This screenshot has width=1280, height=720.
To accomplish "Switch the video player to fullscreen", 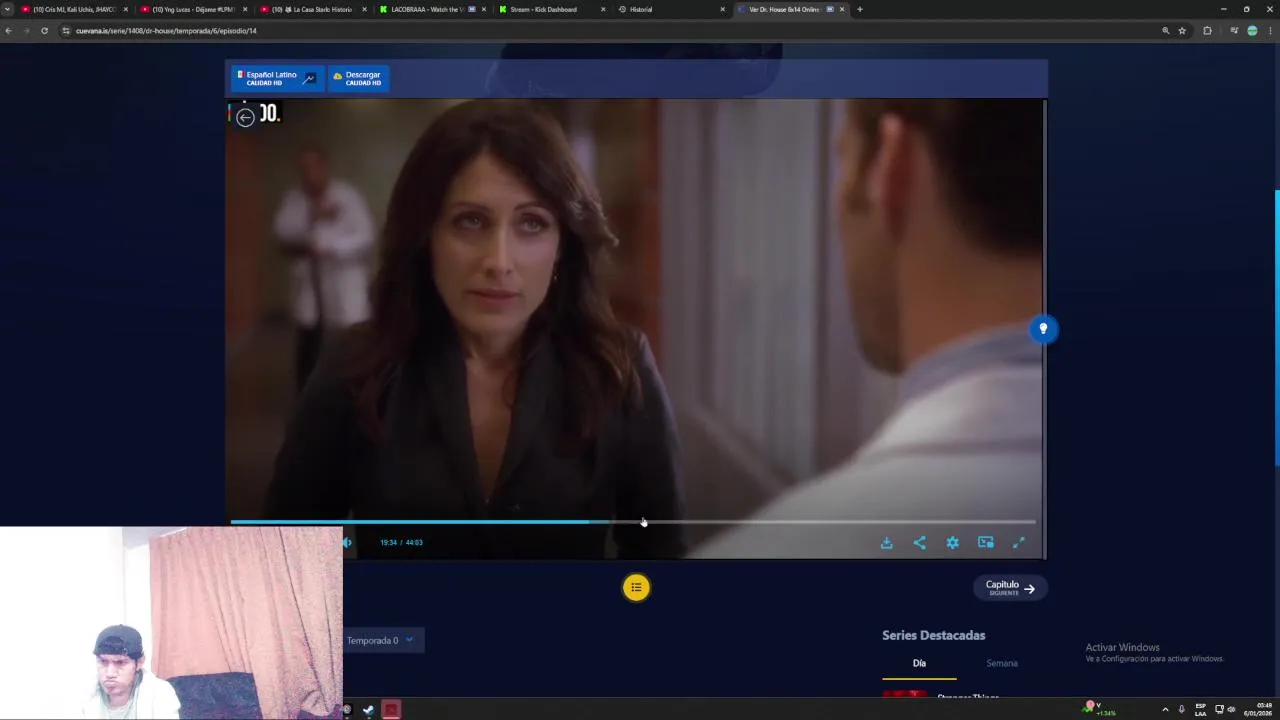I will [x=1018, y=542].
